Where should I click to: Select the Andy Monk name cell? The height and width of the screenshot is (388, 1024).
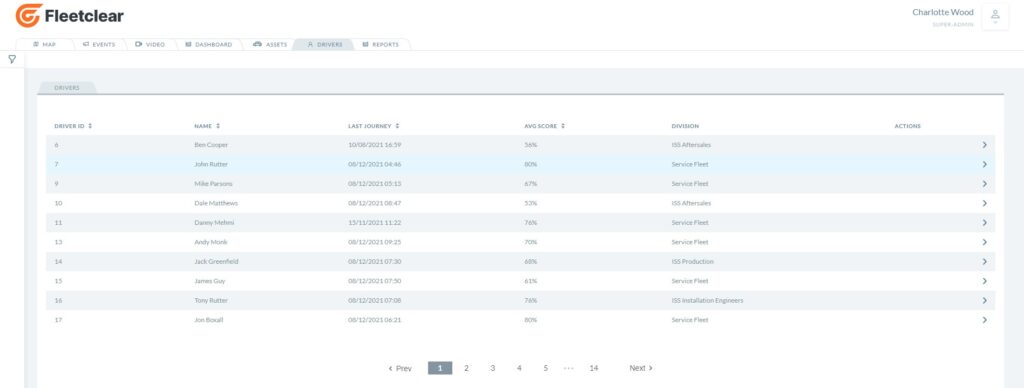210,242
